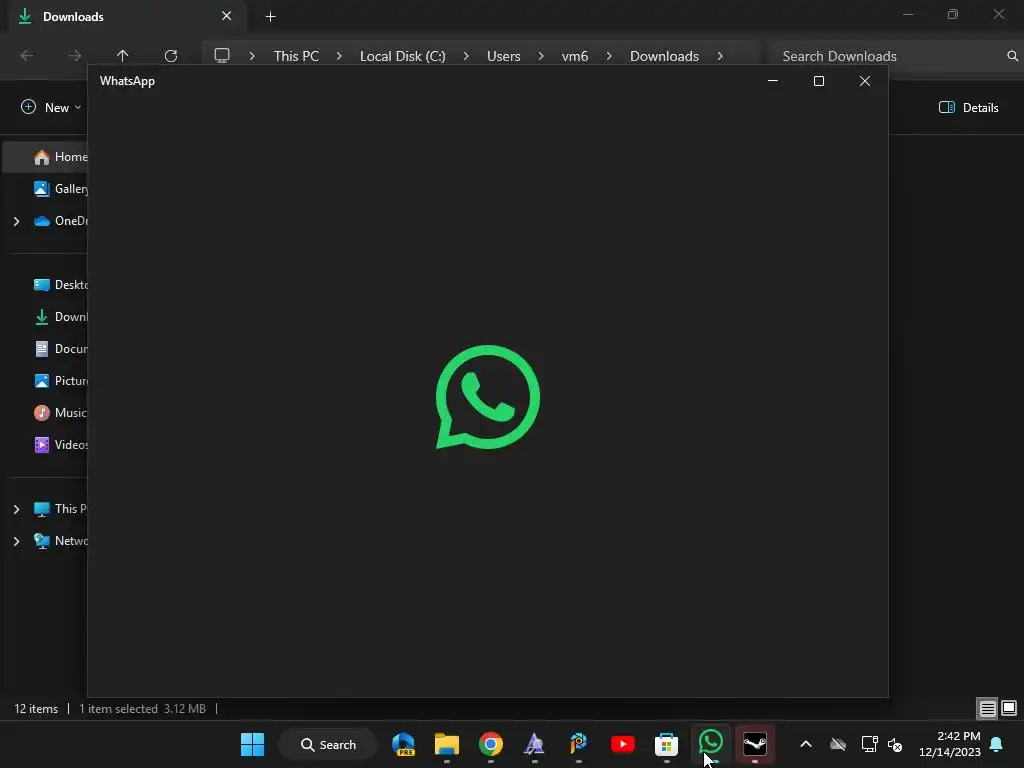1024x768 pixels.
Task: Click the OneDrive cloud tray icon
Action: [838, 744]
